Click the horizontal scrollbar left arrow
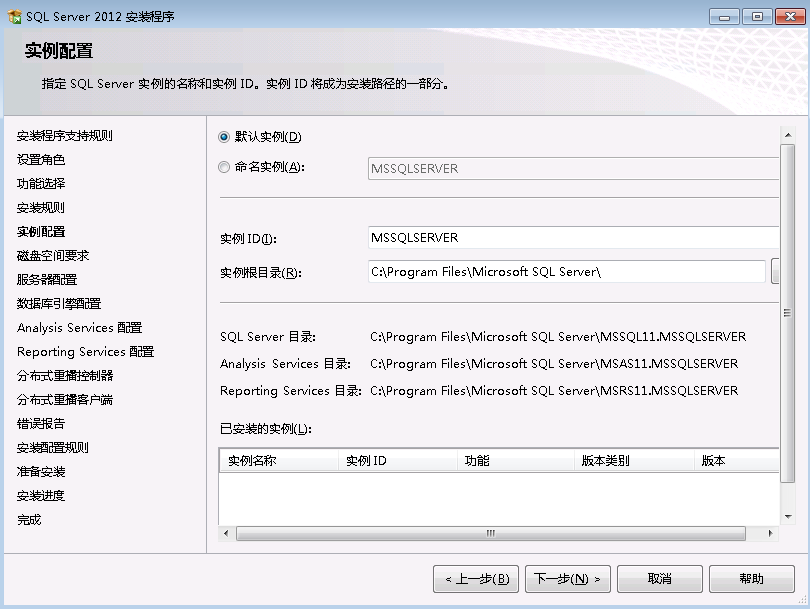This screenshot has width=810, height=609. coord(226,533)
